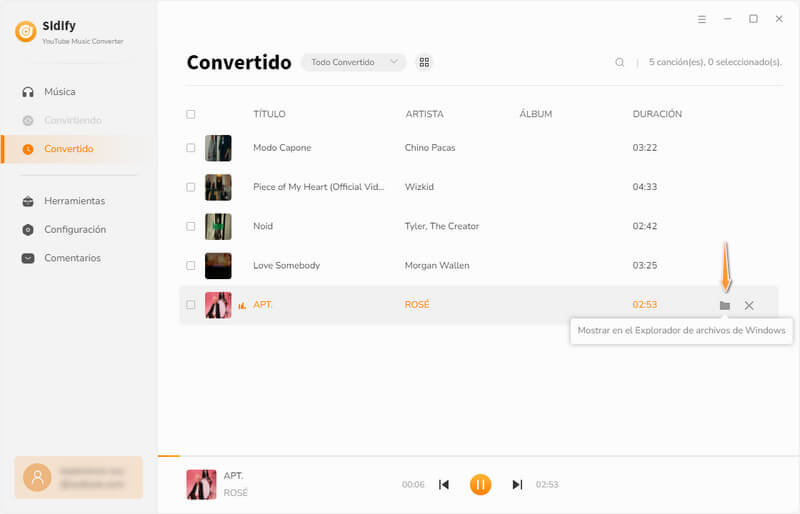This screenshot has width=800, height=514.
Task: Open the Música section
Action: click(x=60, y=92)
